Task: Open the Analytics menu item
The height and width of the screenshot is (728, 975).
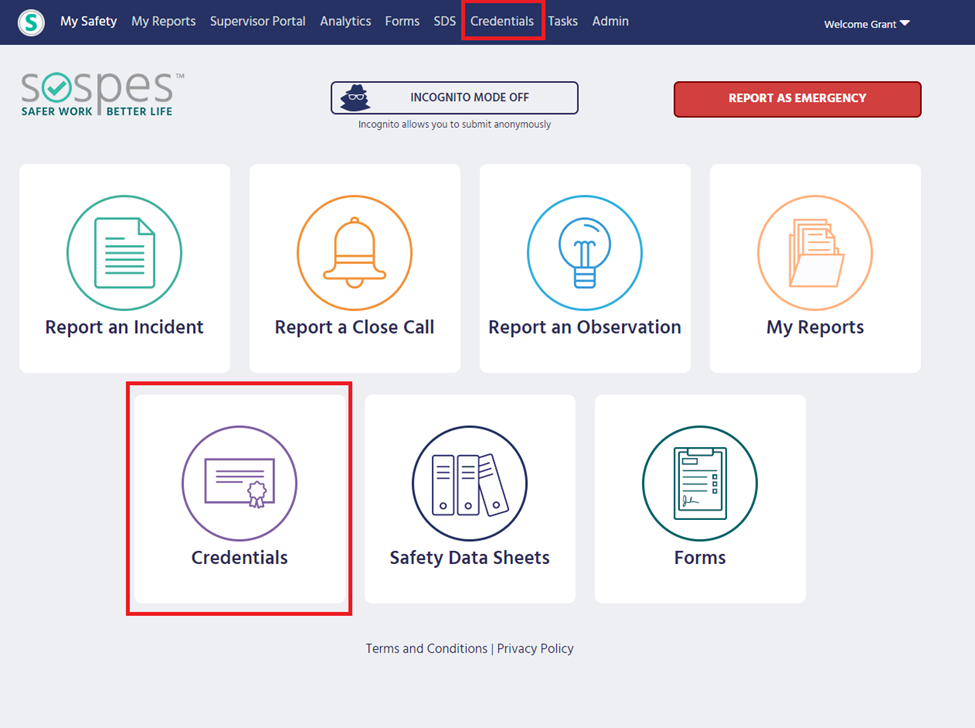Action: click(345, 21)
